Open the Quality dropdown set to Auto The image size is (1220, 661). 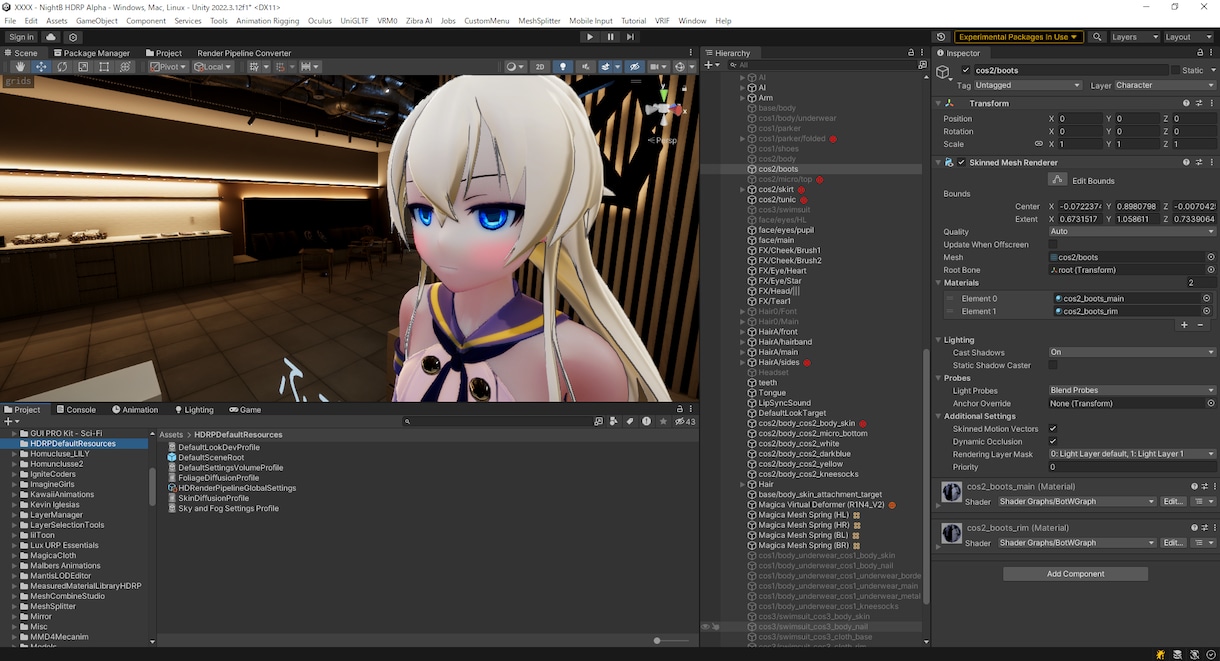pyautogui.click(x=1132, y=231)
